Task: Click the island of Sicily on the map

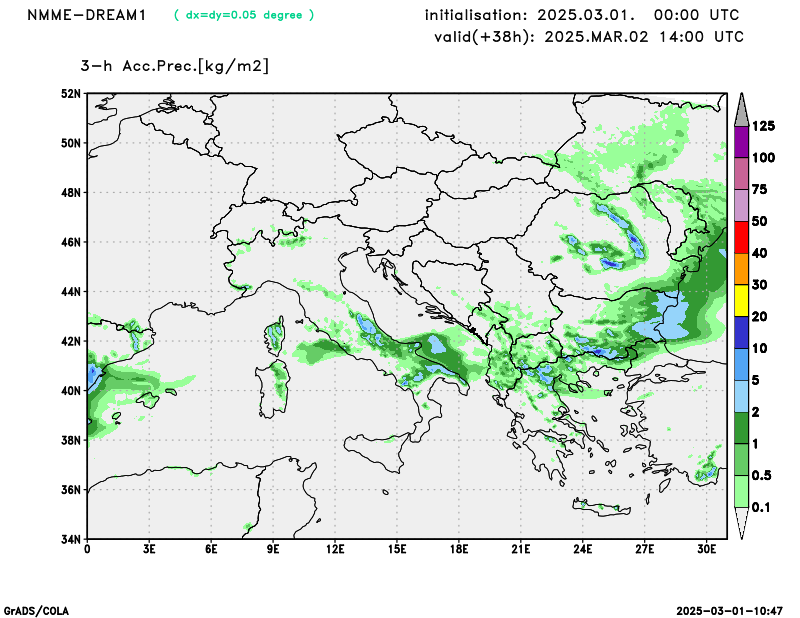Action: 376,452
